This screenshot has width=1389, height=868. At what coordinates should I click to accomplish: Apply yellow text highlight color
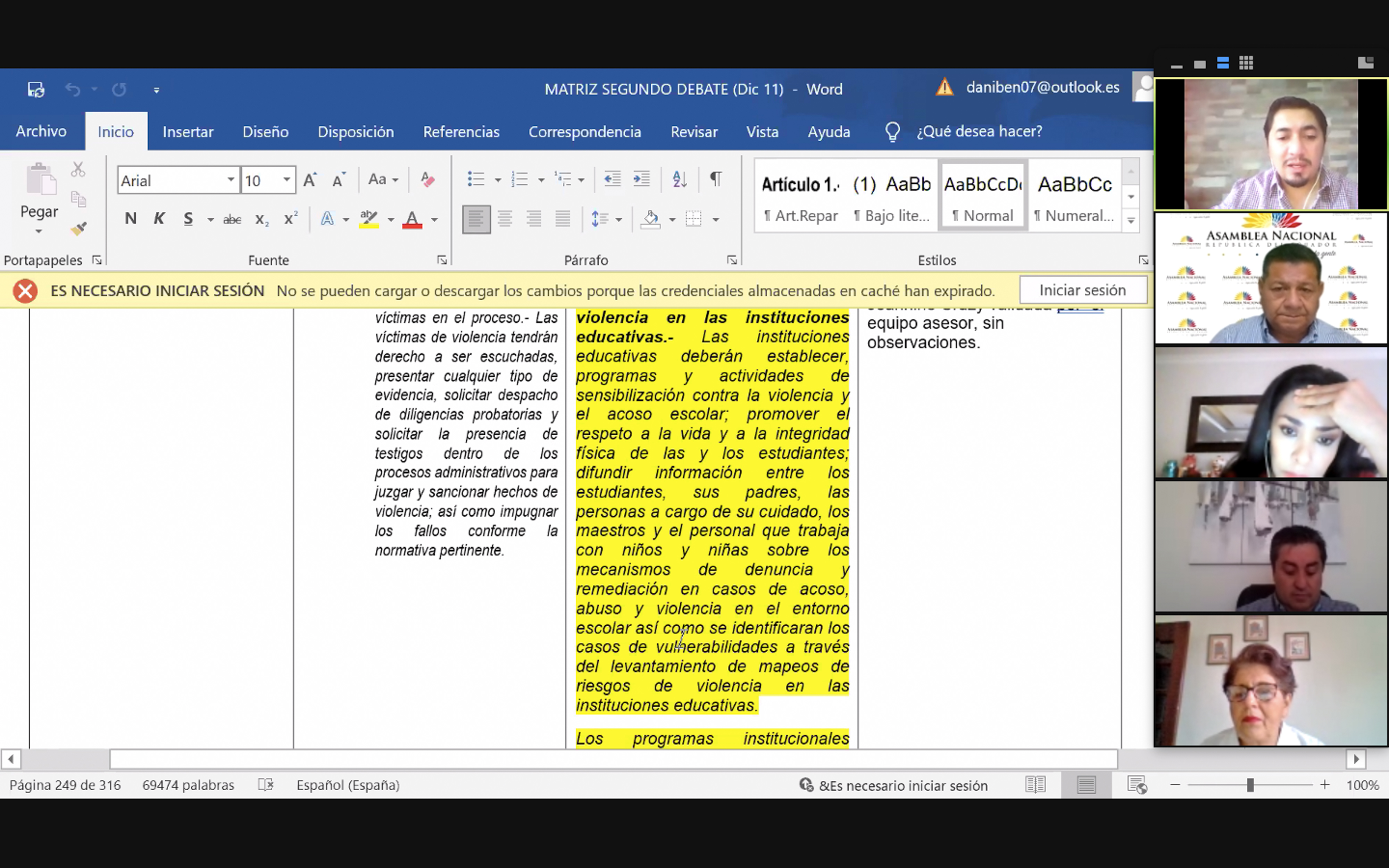pos(368,219)
